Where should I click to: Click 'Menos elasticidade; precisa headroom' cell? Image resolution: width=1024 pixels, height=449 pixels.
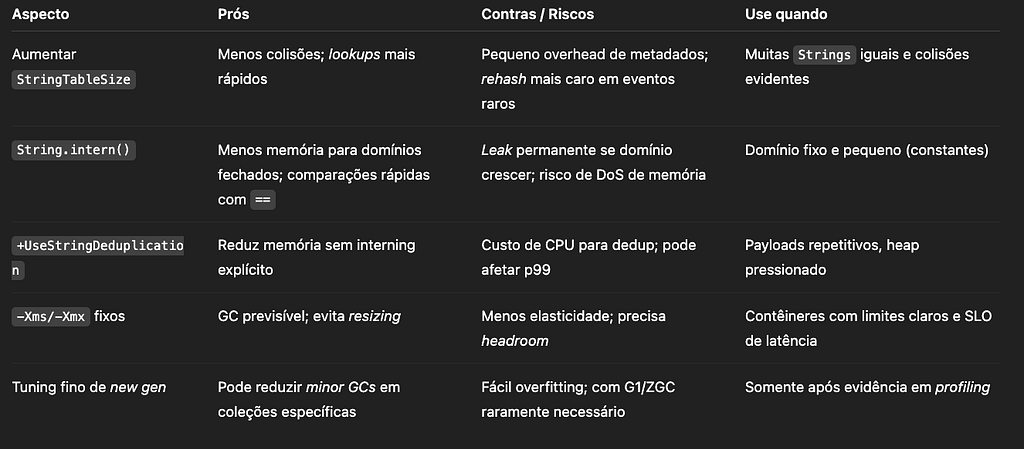[x=573, y=328]
